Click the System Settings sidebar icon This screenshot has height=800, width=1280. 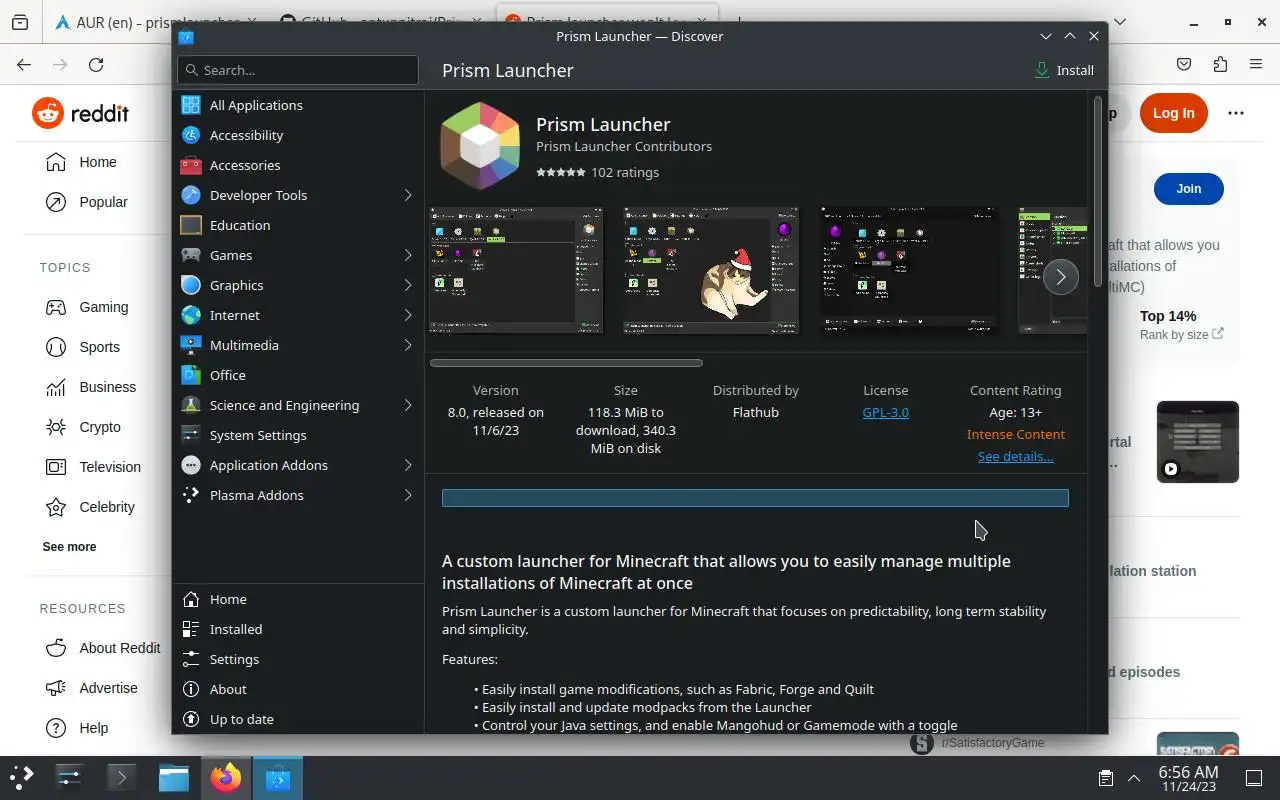[191, 435]
